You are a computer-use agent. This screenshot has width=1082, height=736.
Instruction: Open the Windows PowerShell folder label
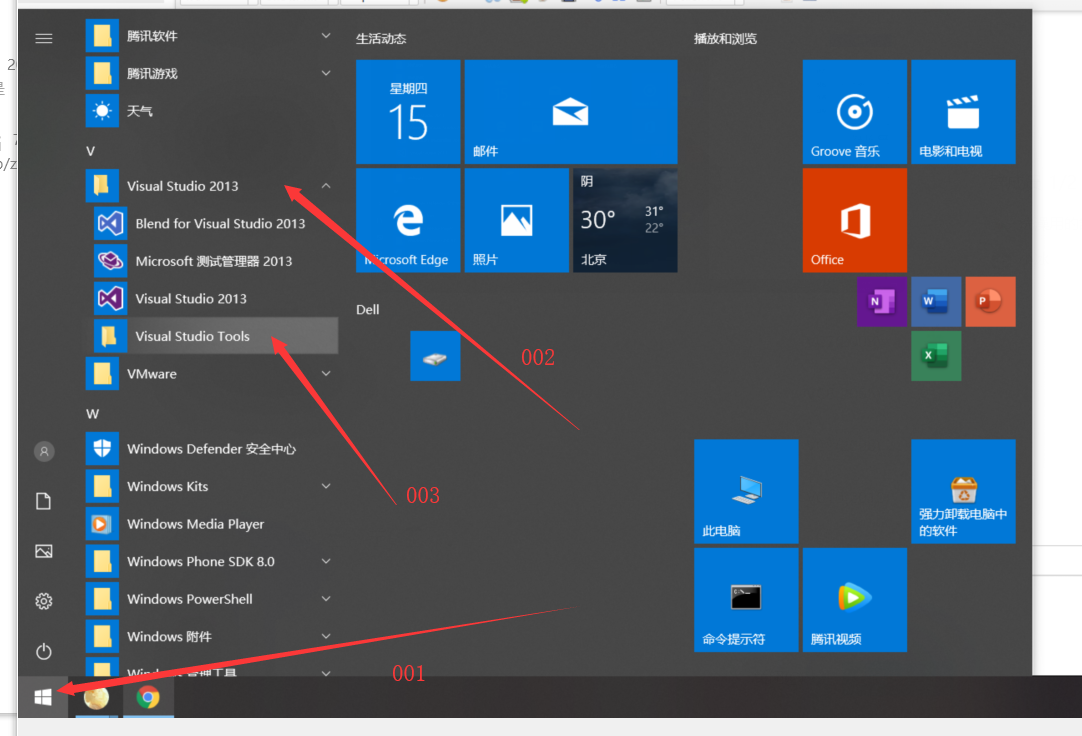[190, 599]
